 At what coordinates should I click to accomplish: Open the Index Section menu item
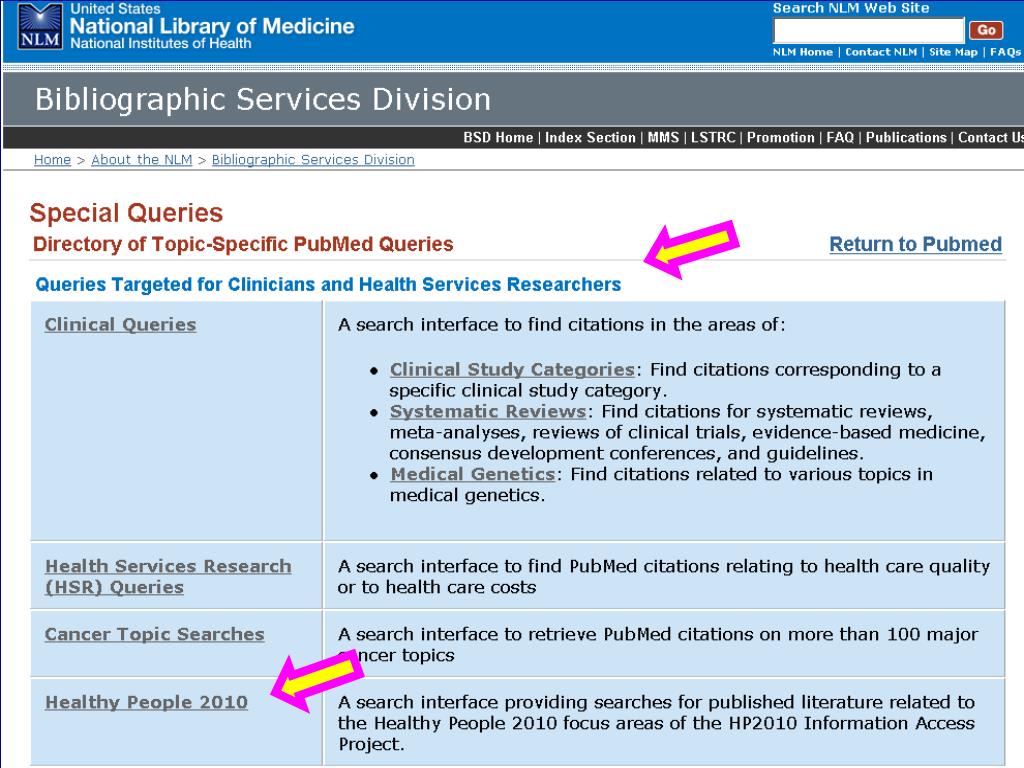[590, 138]
